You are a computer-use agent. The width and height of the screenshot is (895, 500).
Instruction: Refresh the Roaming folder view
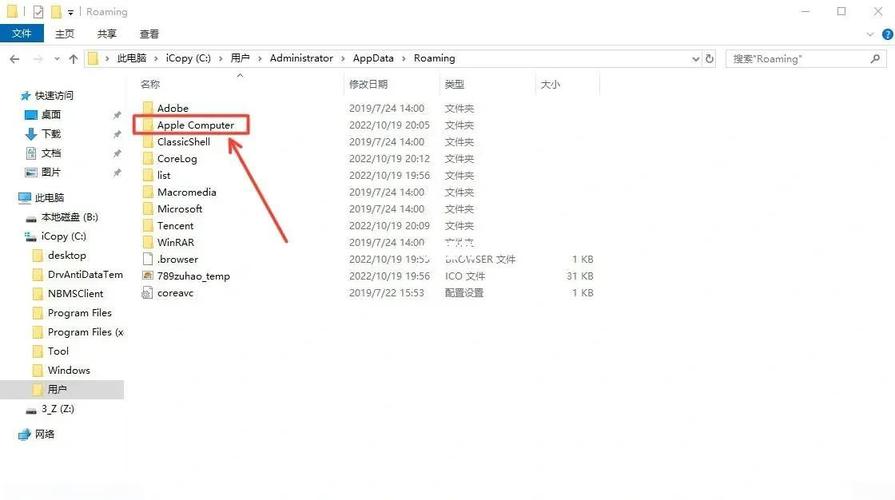pos(709,59)
